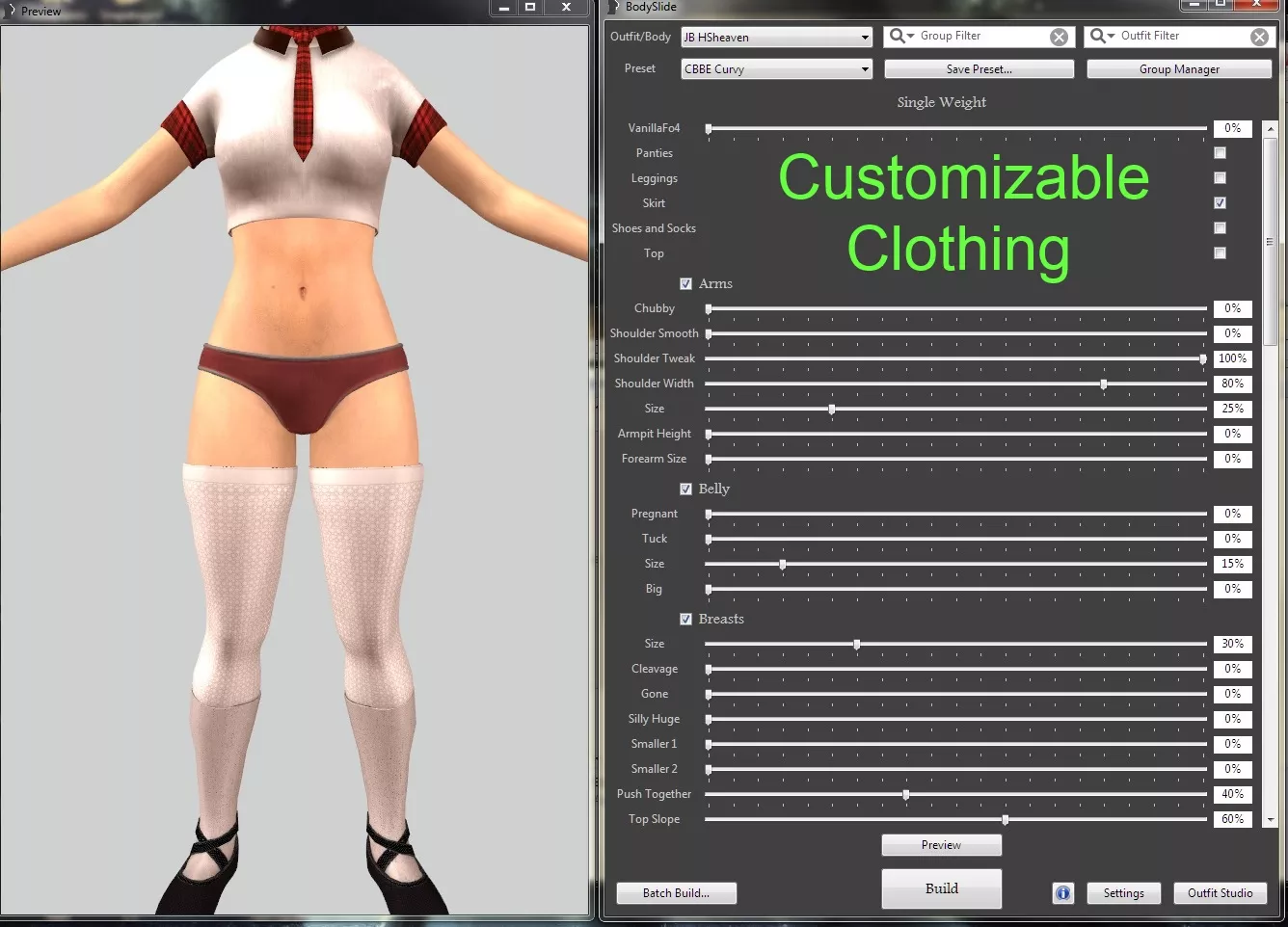Click the Save Preset... button

(979, 69)
